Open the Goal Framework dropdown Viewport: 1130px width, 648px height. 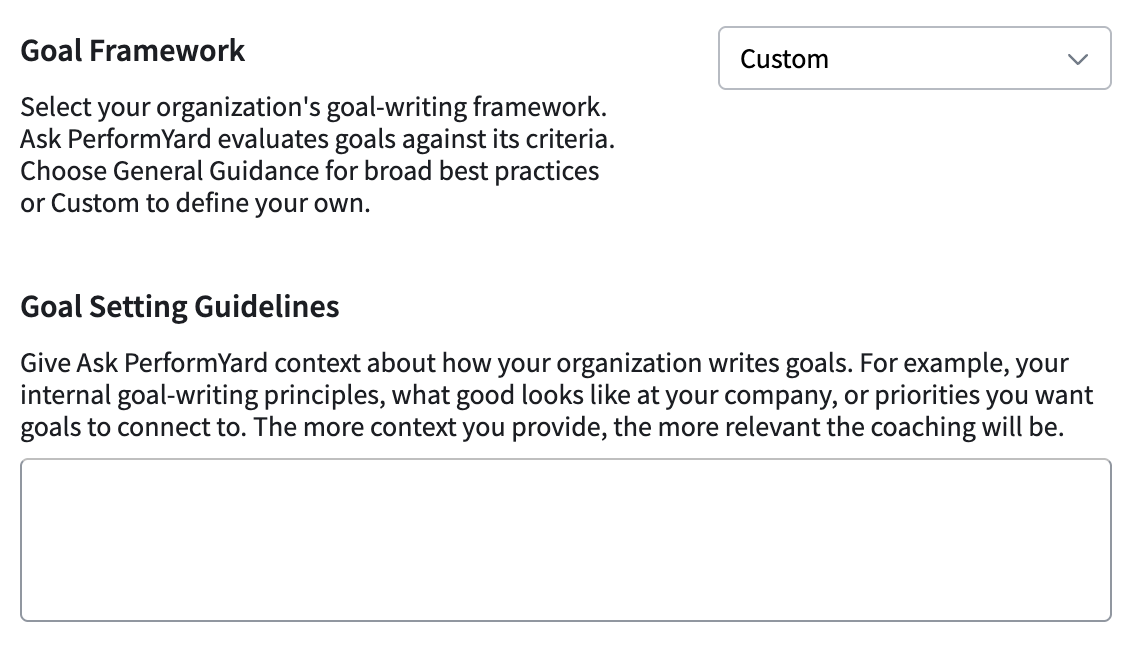click(x=915, y=58)
